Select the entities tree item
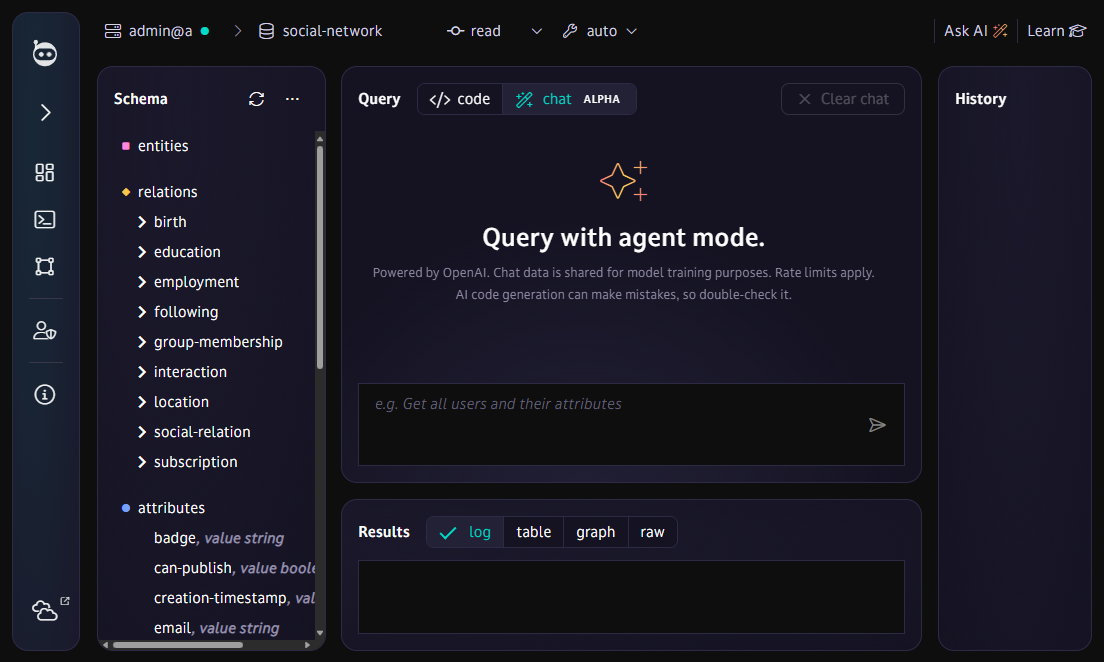This screenshot has width=1104, height=662. [163, 146]
